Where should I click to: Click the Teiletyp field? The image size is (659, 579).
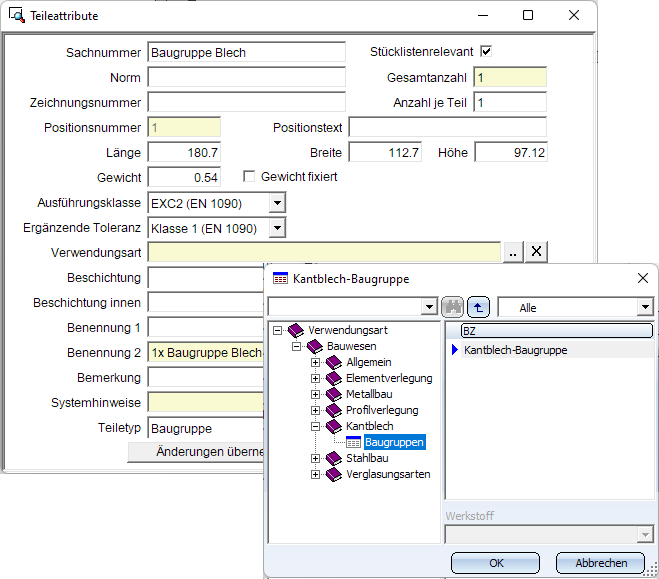coord(206,428)
